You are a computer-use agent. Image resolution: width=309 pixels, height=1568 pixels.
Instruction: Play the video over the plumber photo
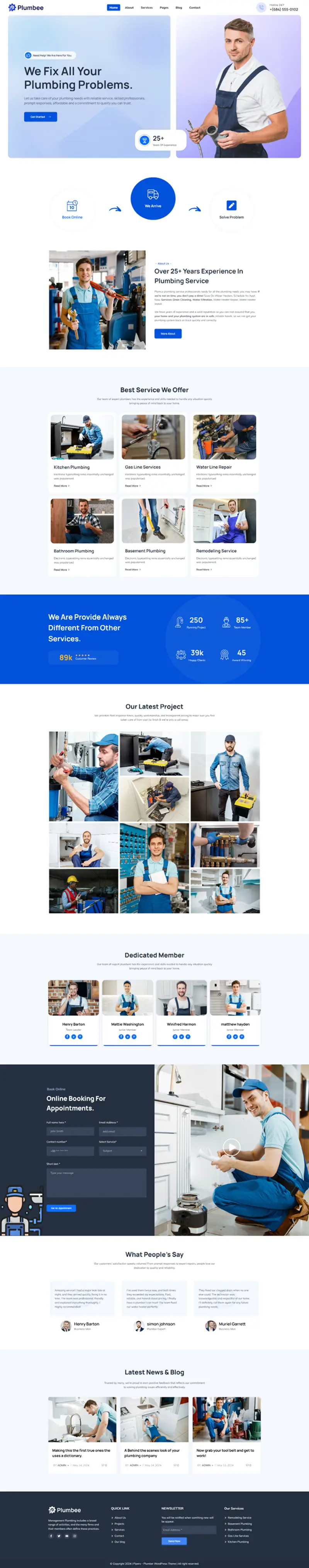point(231,1147)
